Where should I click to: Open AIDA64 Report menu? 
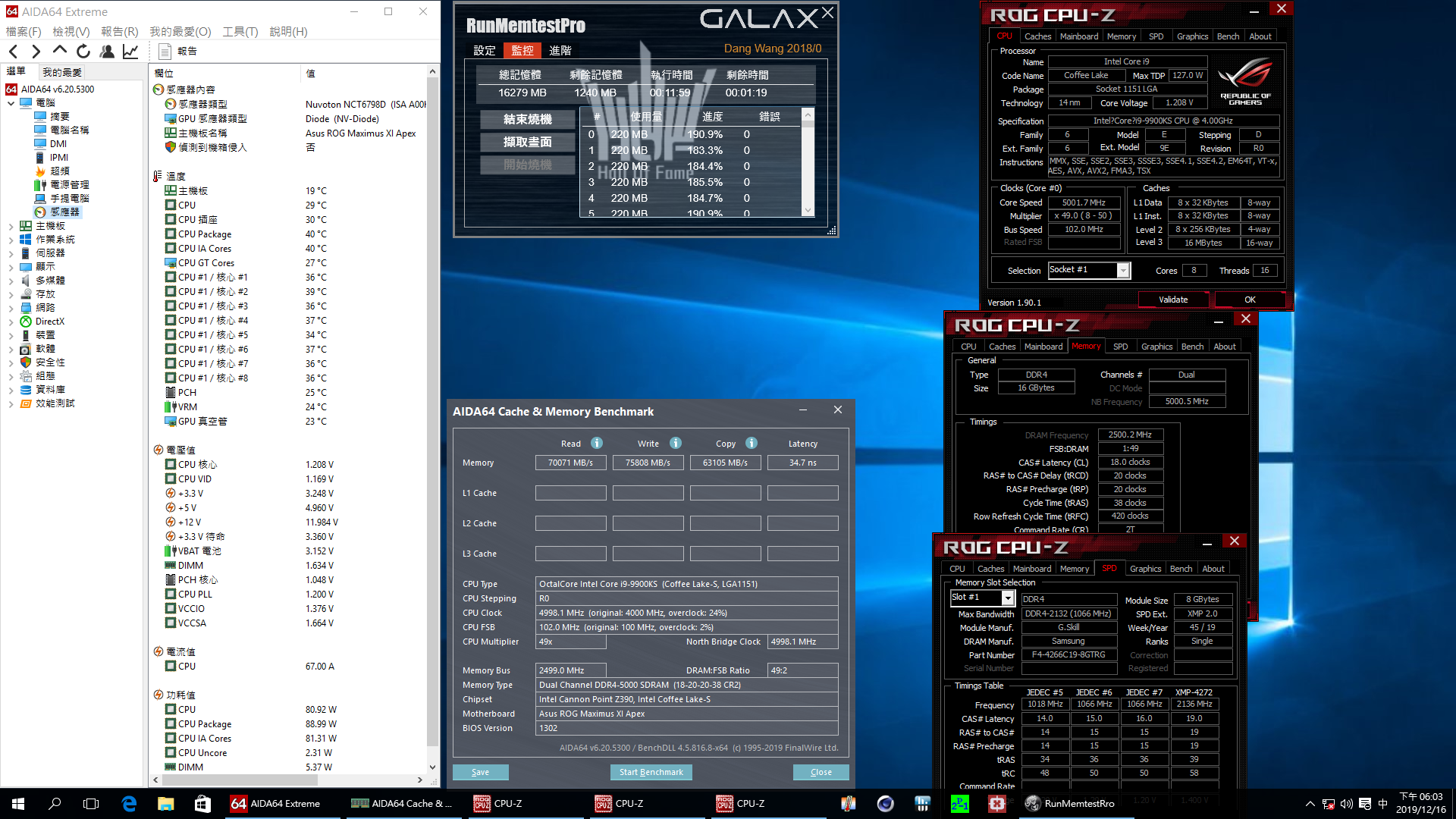(x=120, y=32)
